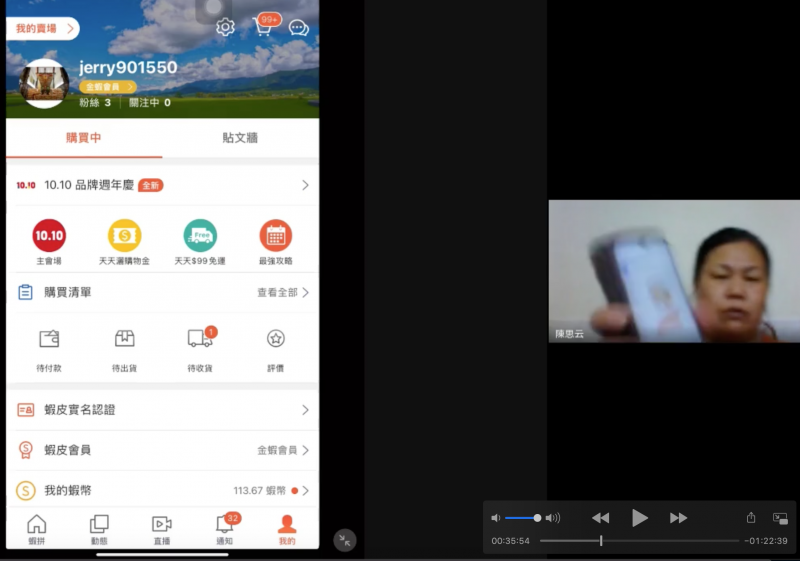View 關注中 0 following count
The image size is (800, 561).
(149, 103)
